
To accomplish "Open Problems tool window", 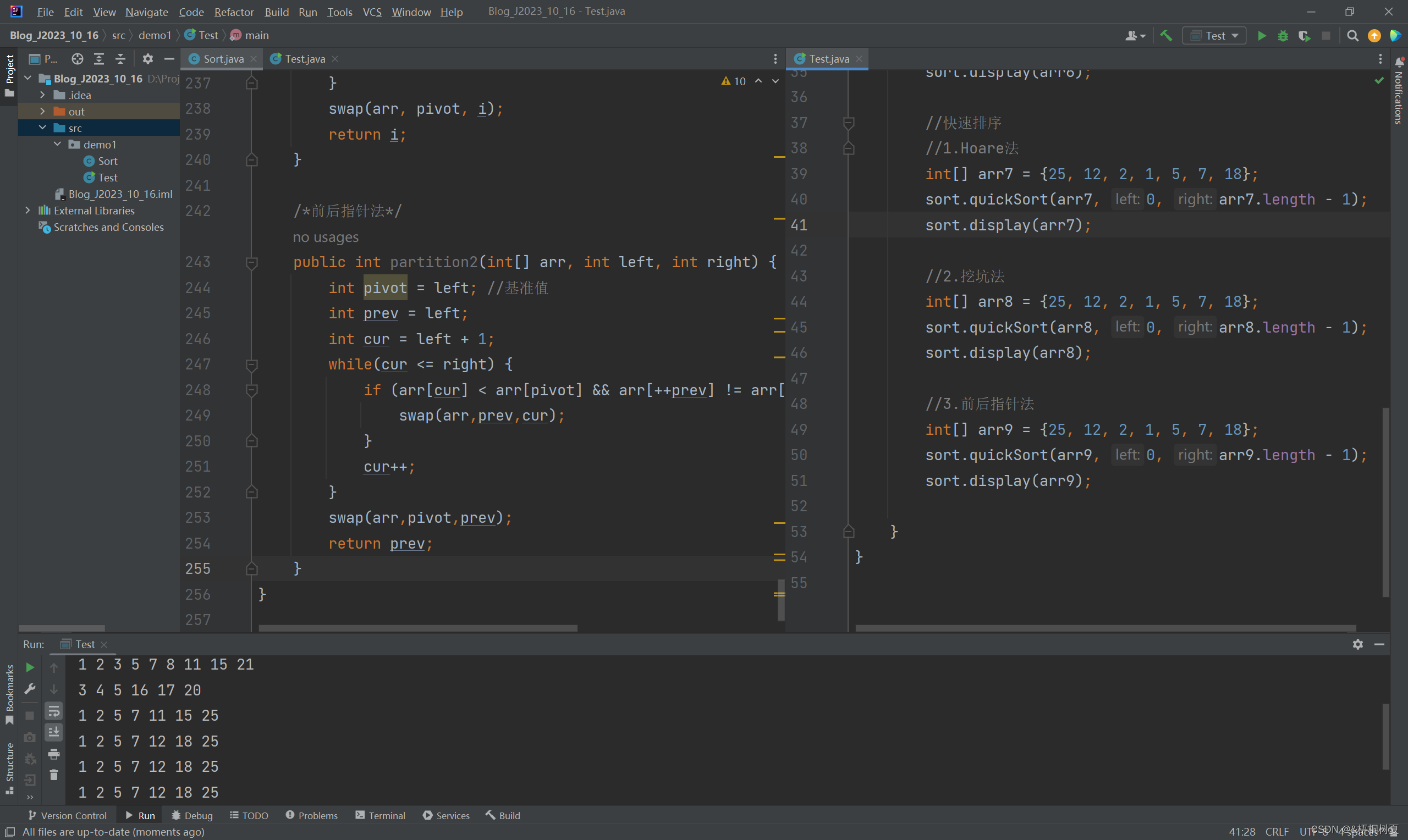I will [312, 815].
